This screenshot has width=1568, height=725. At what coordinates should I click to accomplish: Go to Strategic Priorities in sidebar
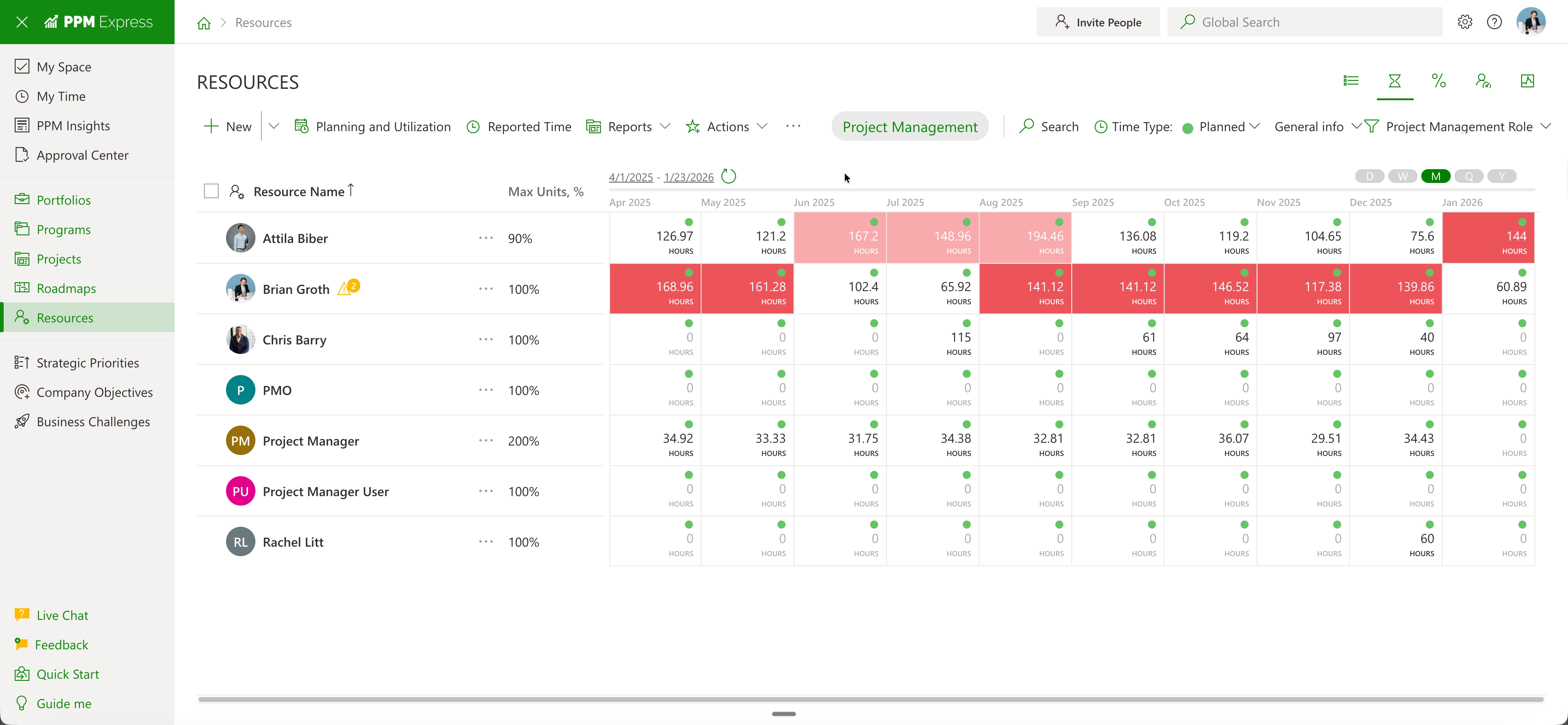88,363
